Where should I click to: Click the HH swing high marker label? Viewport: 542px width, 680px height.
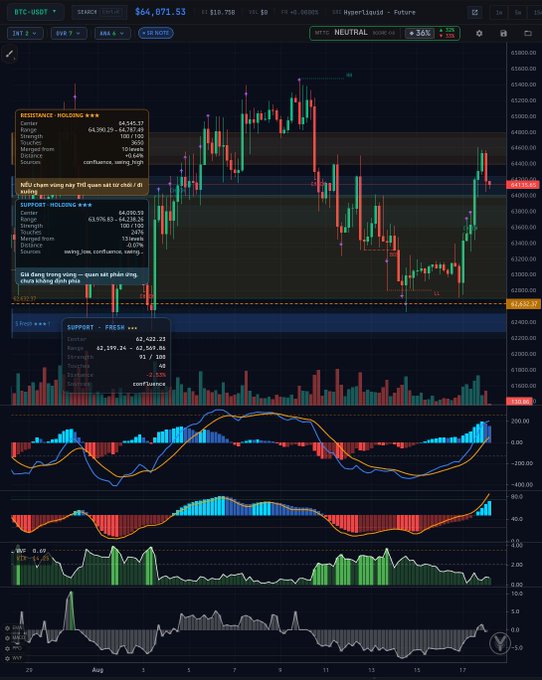(349, 75)
